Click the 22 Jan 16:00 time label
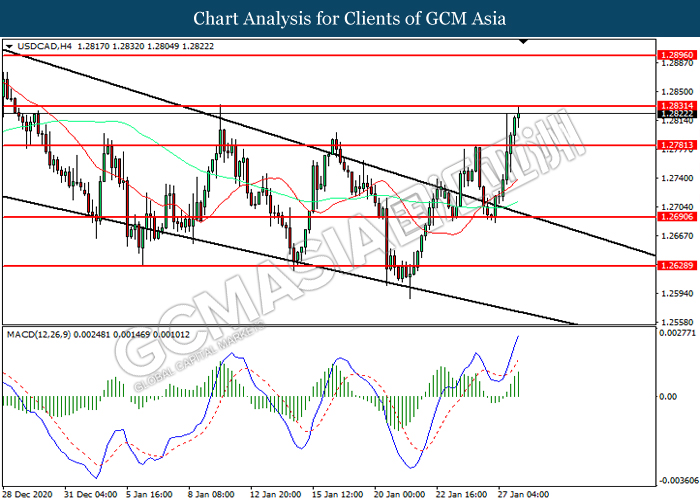Screen dimensions: 700x500 462,494
